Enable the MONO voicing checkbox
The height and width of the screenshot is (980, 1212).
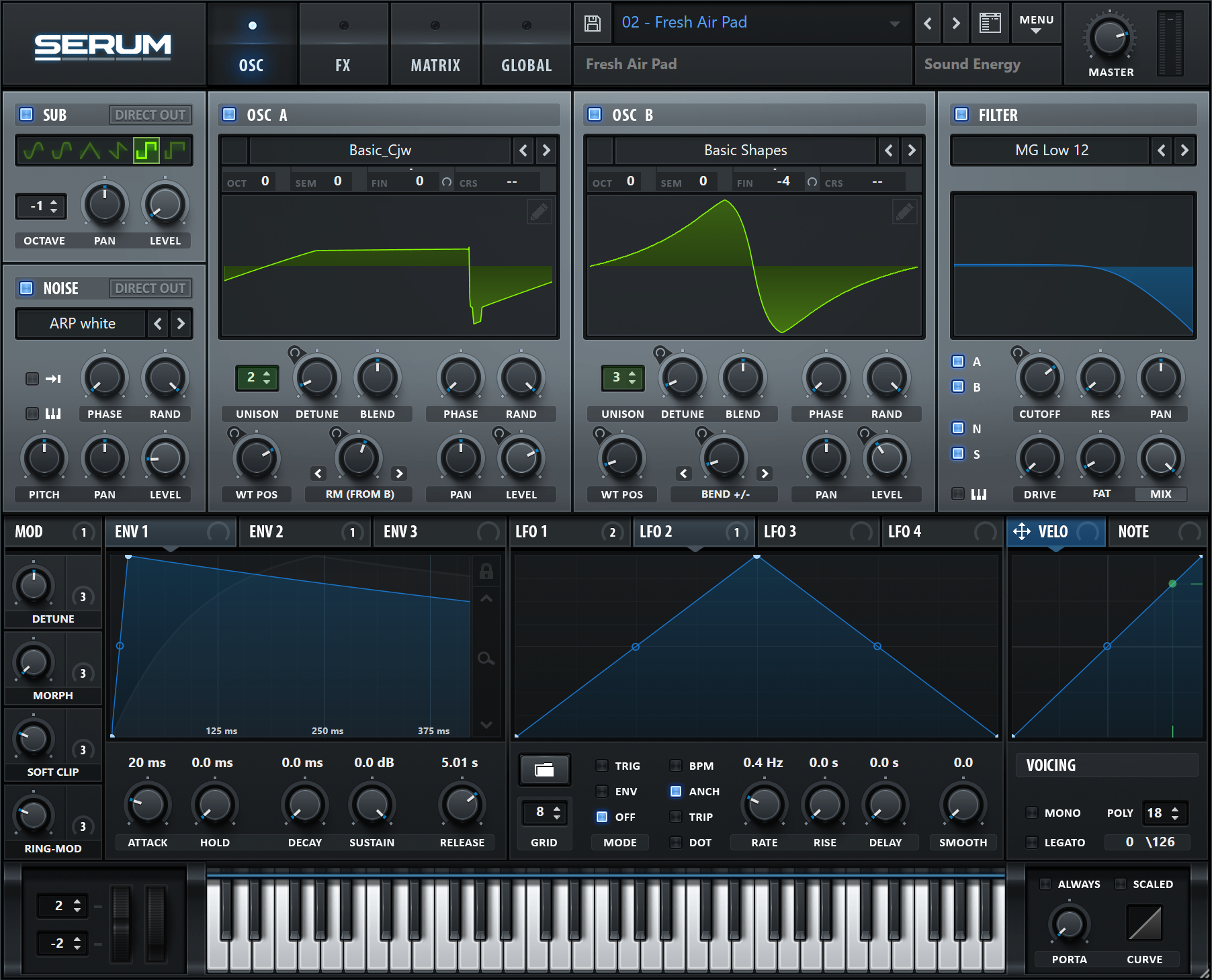tap(1032, 813)
